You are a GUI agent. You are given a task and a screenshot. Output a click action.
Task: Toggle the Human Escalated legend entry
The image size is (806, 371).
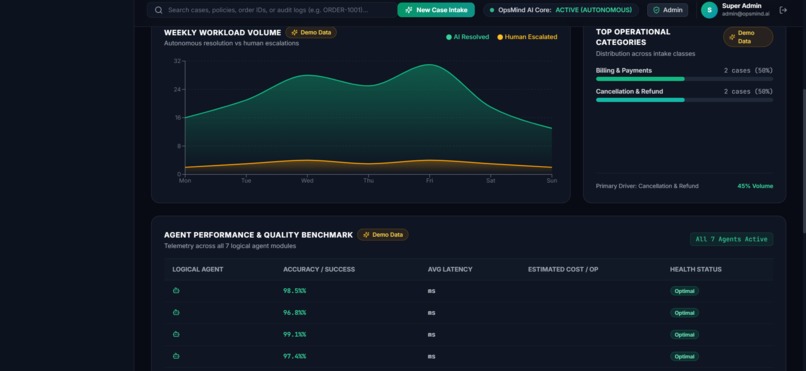(x=527, y=37)
